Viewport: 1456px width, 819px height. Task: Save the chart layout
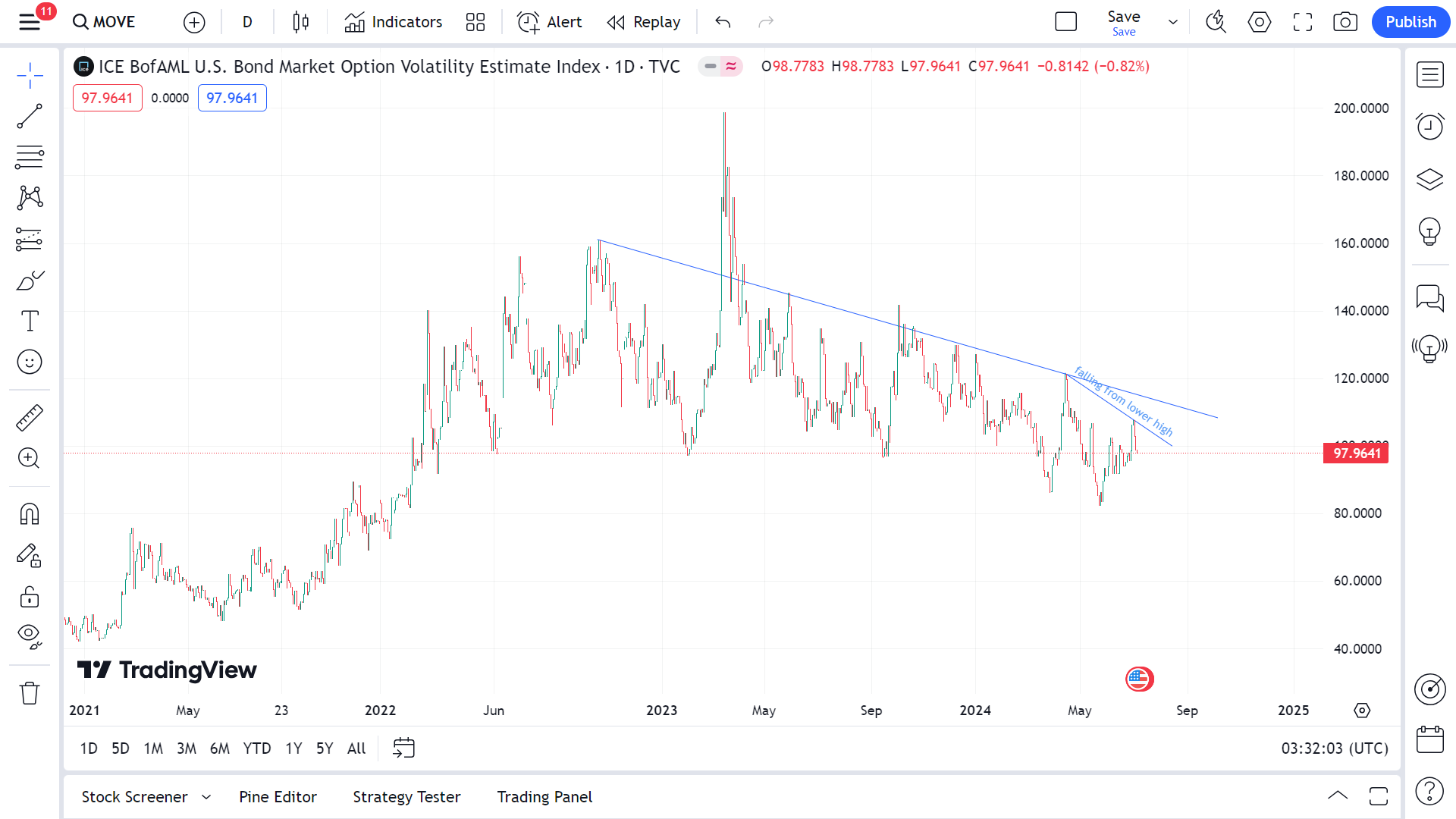tap(1124, 22)
